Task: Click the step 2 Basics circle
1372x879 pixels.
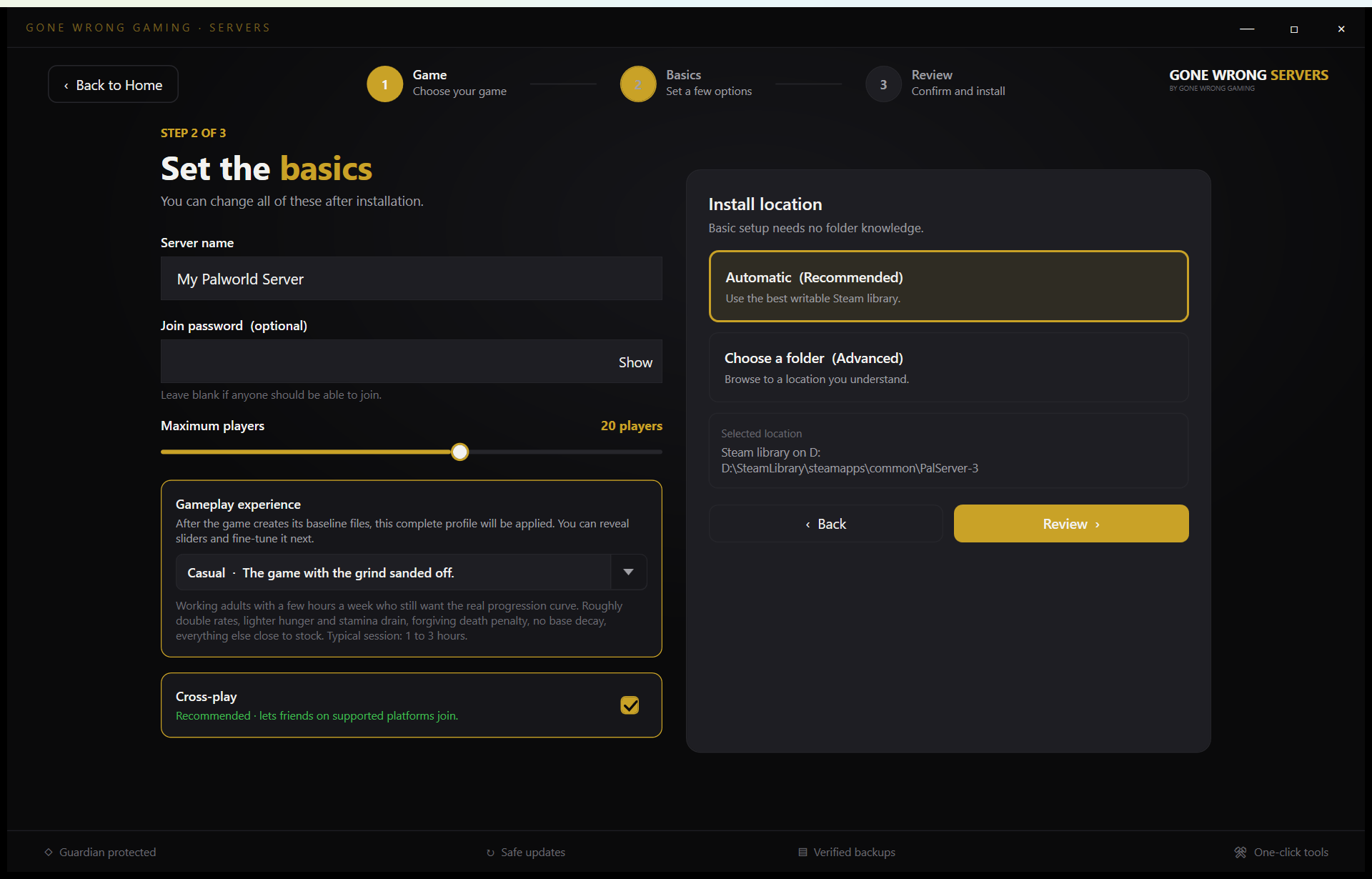Action: click(638, 84)
